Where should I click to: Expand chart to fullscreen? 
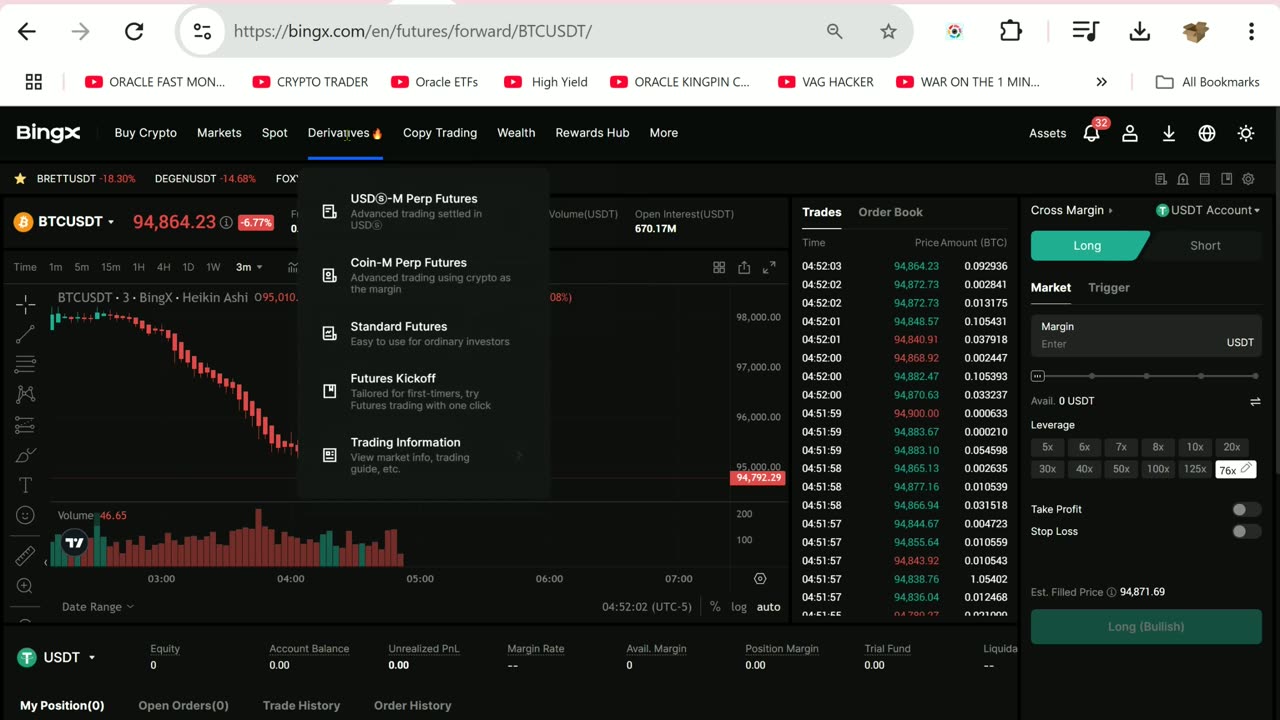769,267
